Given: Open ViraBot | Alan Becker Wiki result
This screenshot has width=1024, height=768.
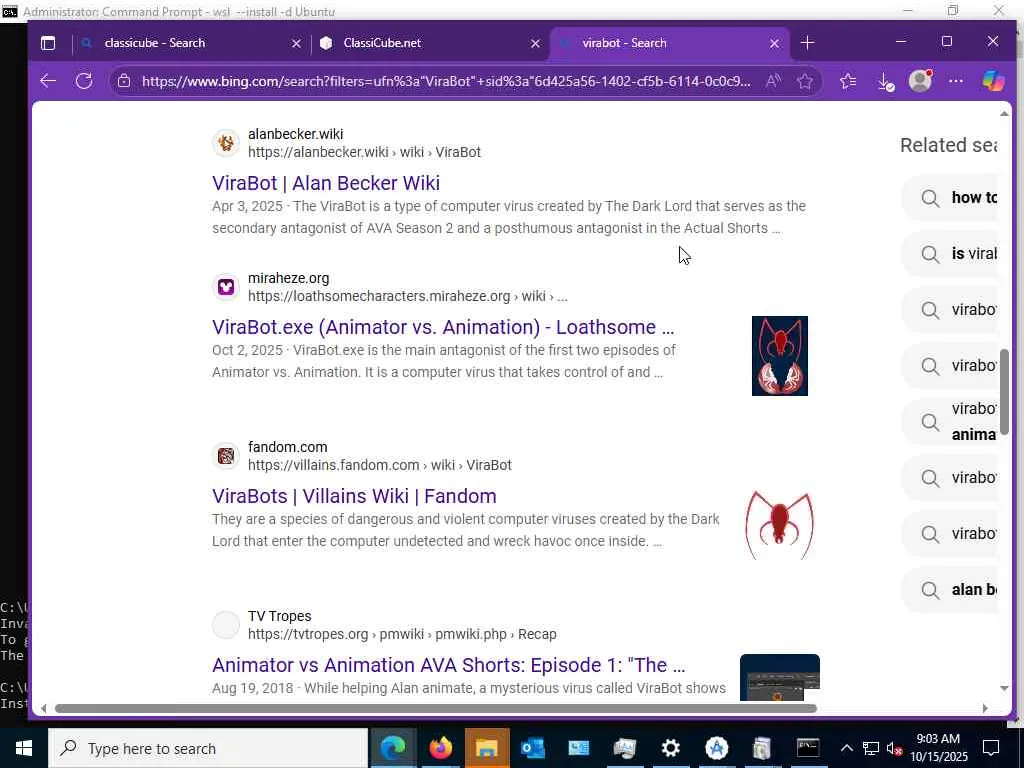Looking at the screenshot, I should point(326,183).
